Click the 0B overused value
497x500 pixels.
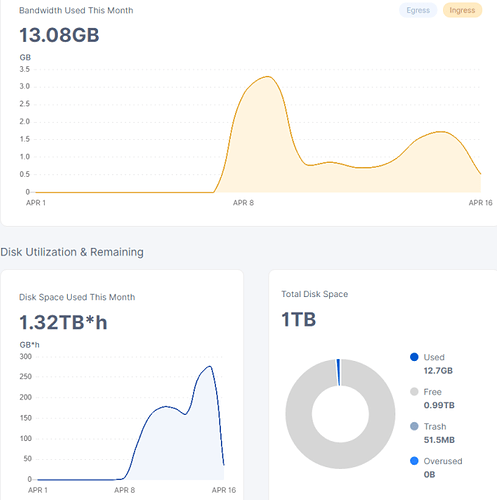tap(429, 475)
